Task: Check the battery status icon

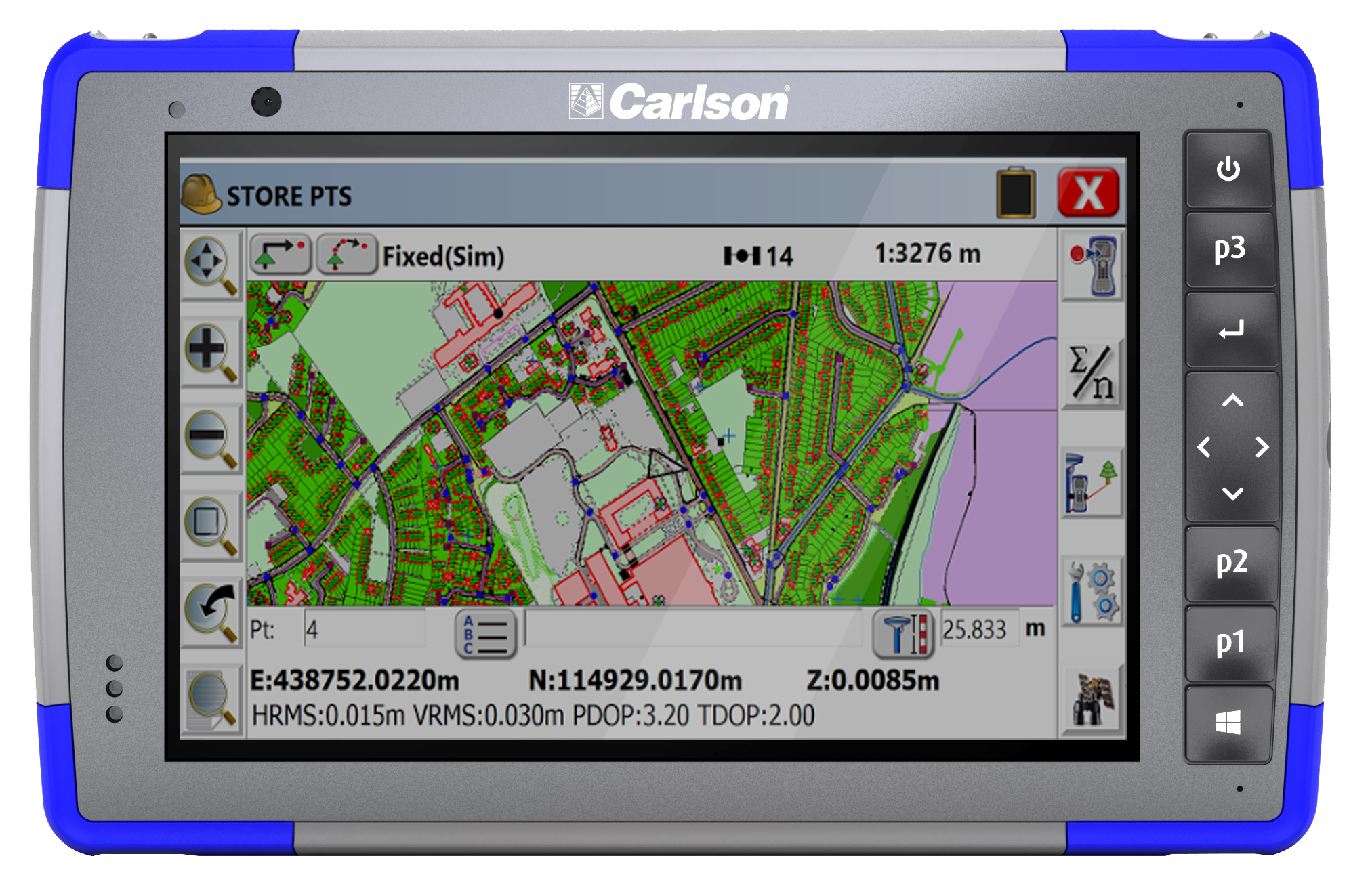Action: pos(1016,193)
